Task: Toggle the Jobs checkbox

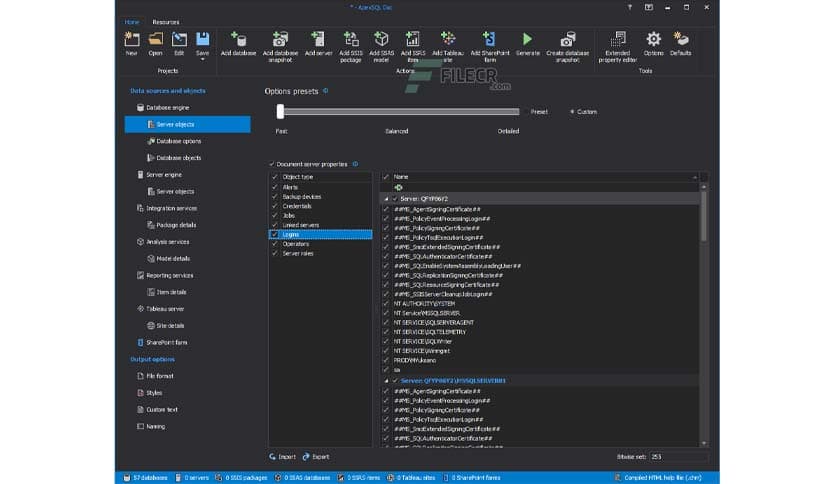Action: (275, 215)
